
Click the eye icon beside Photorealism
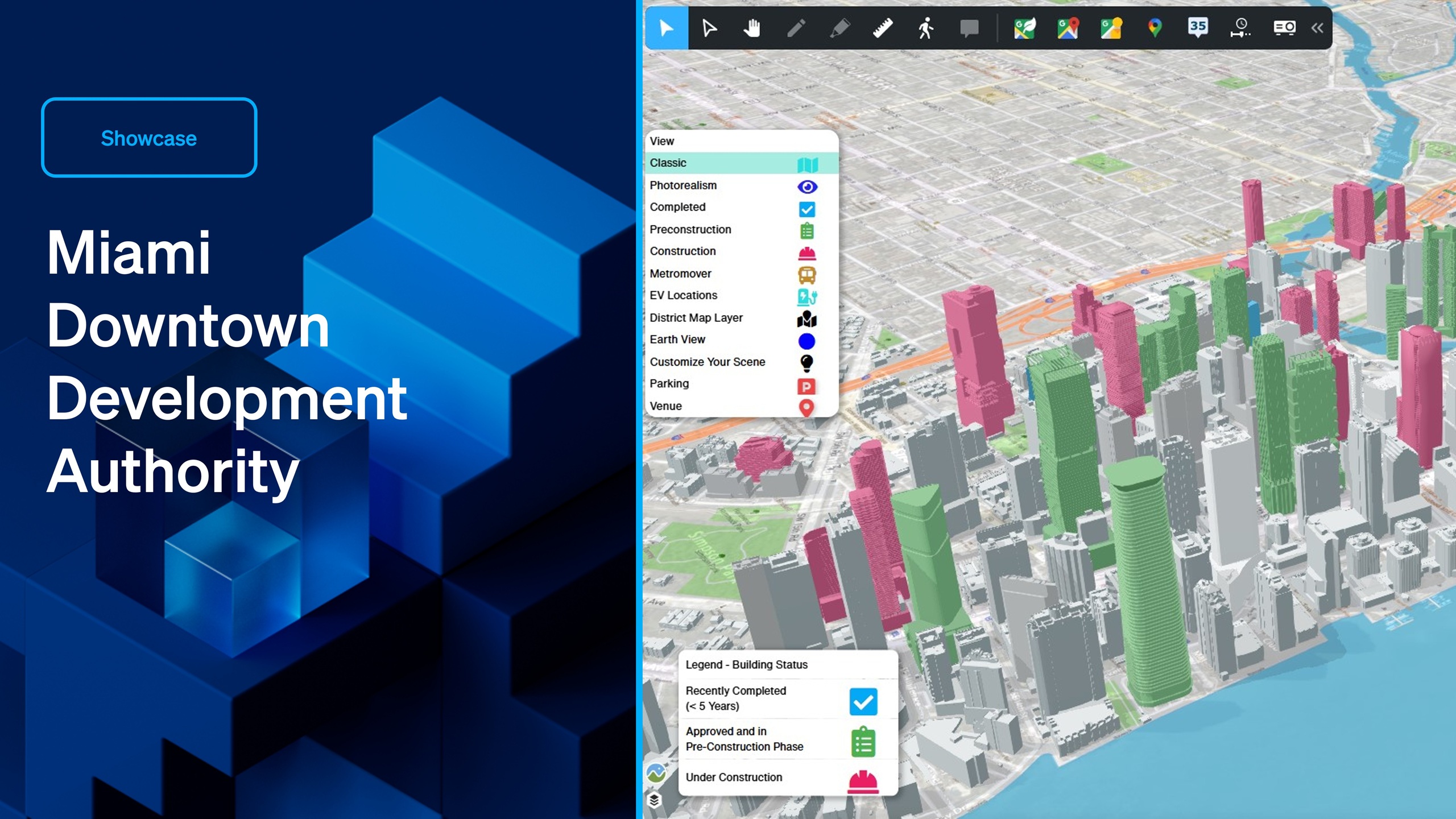807,187
